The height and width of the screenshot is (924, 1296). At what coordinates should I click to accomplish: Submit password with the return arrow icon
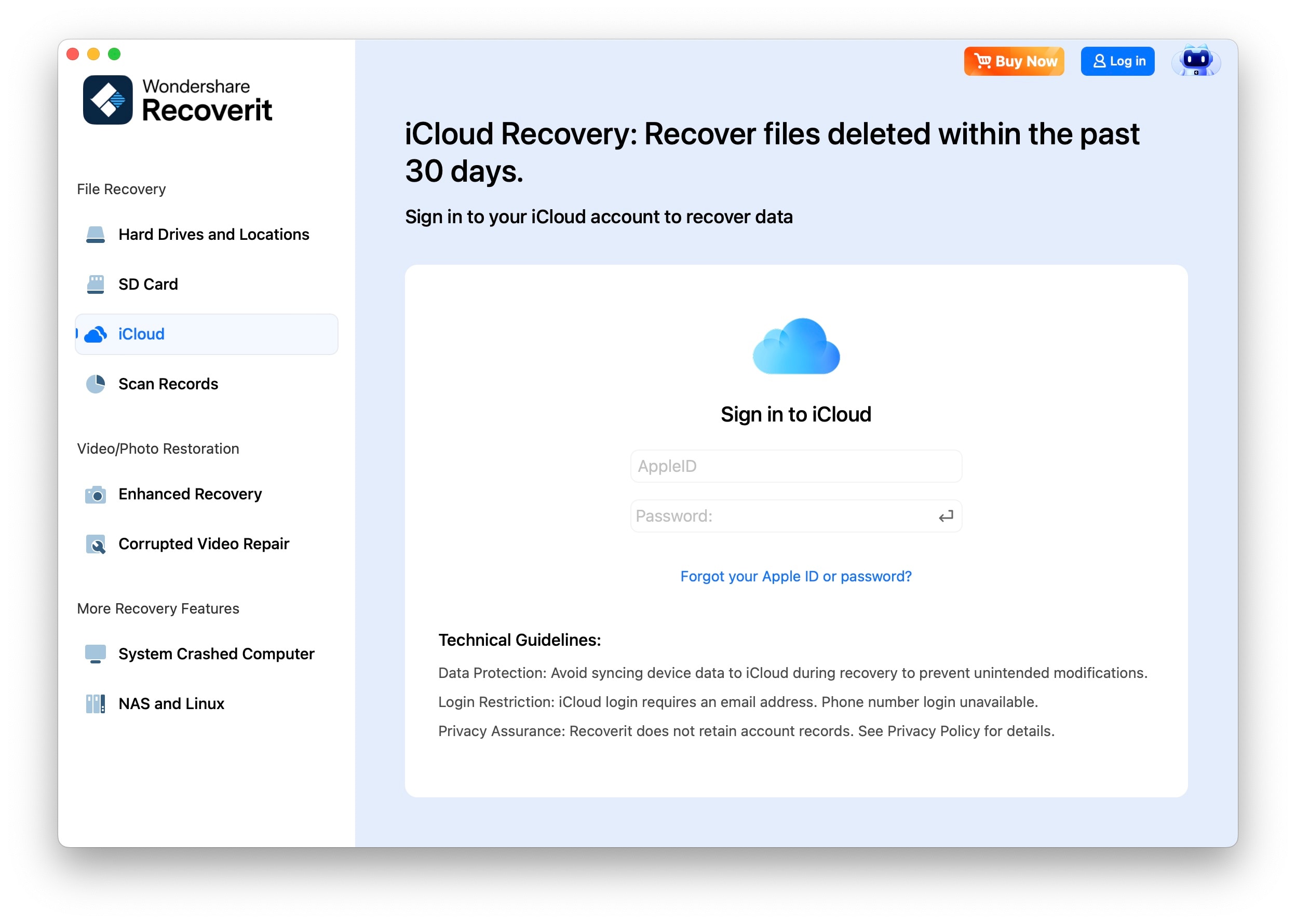(x=946, y=516)
